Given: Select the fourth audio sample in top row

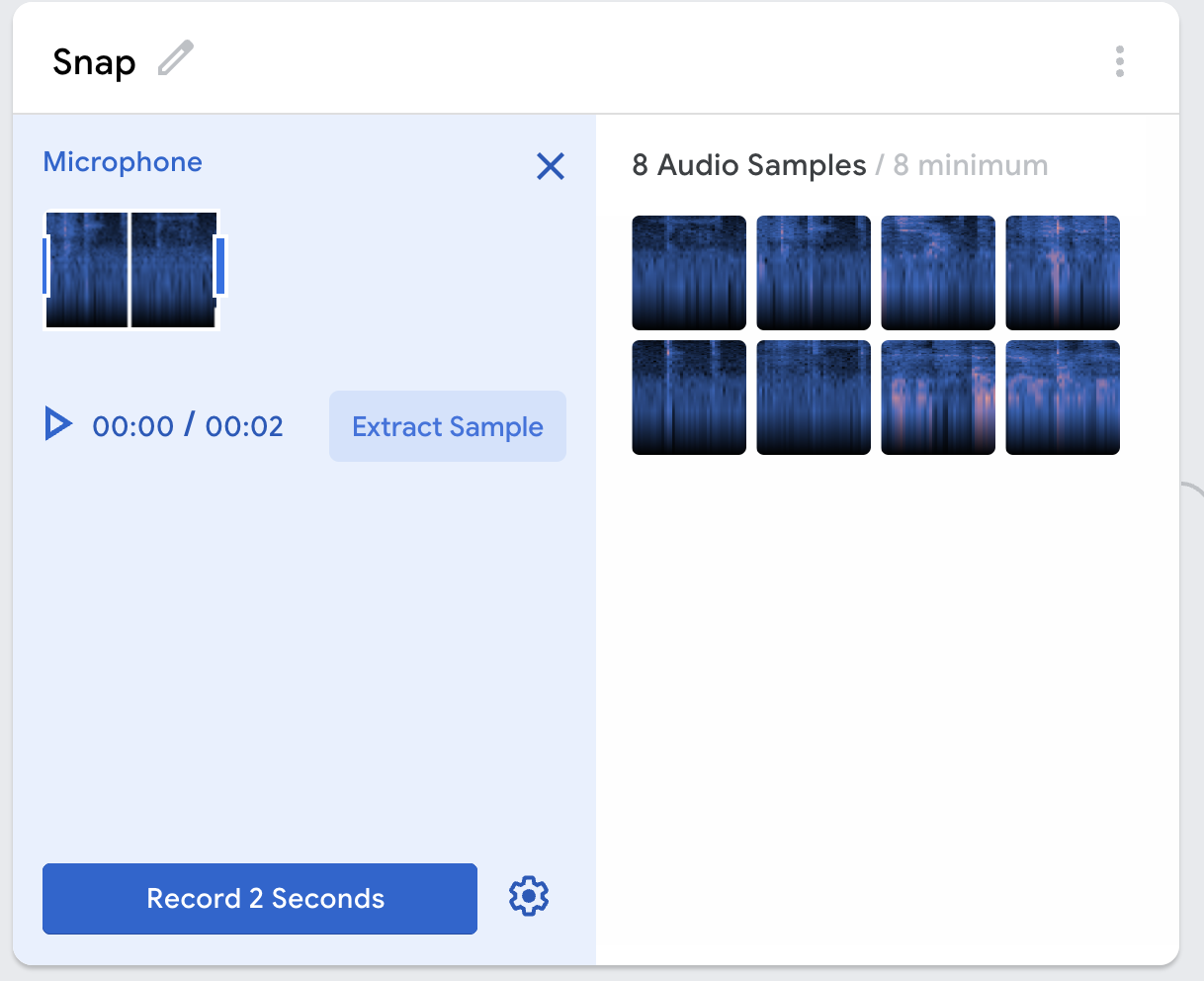Looking at the screenshot, I should 1063,273.
